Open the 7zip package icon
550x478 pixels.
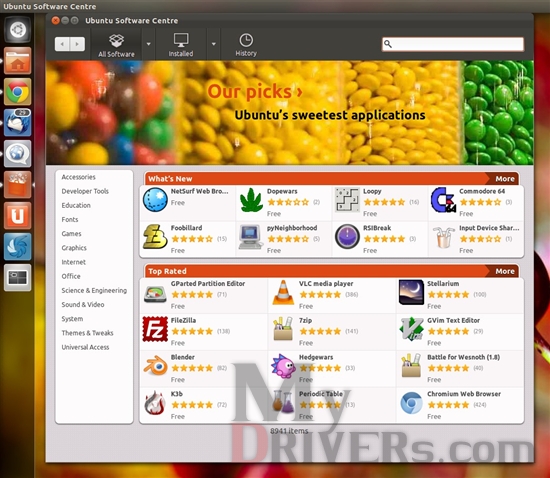point(283,329)
